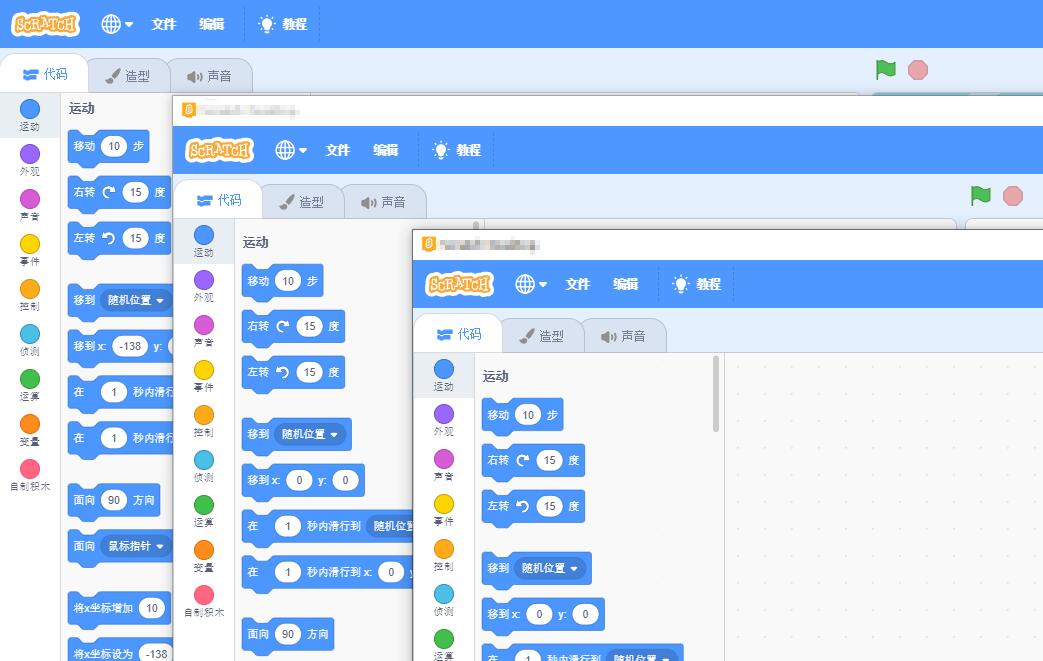Open the 编辑 menu in the middle window
This screenshot has width=1043, height=661.
pyautogui.click(x=386, y=150)
